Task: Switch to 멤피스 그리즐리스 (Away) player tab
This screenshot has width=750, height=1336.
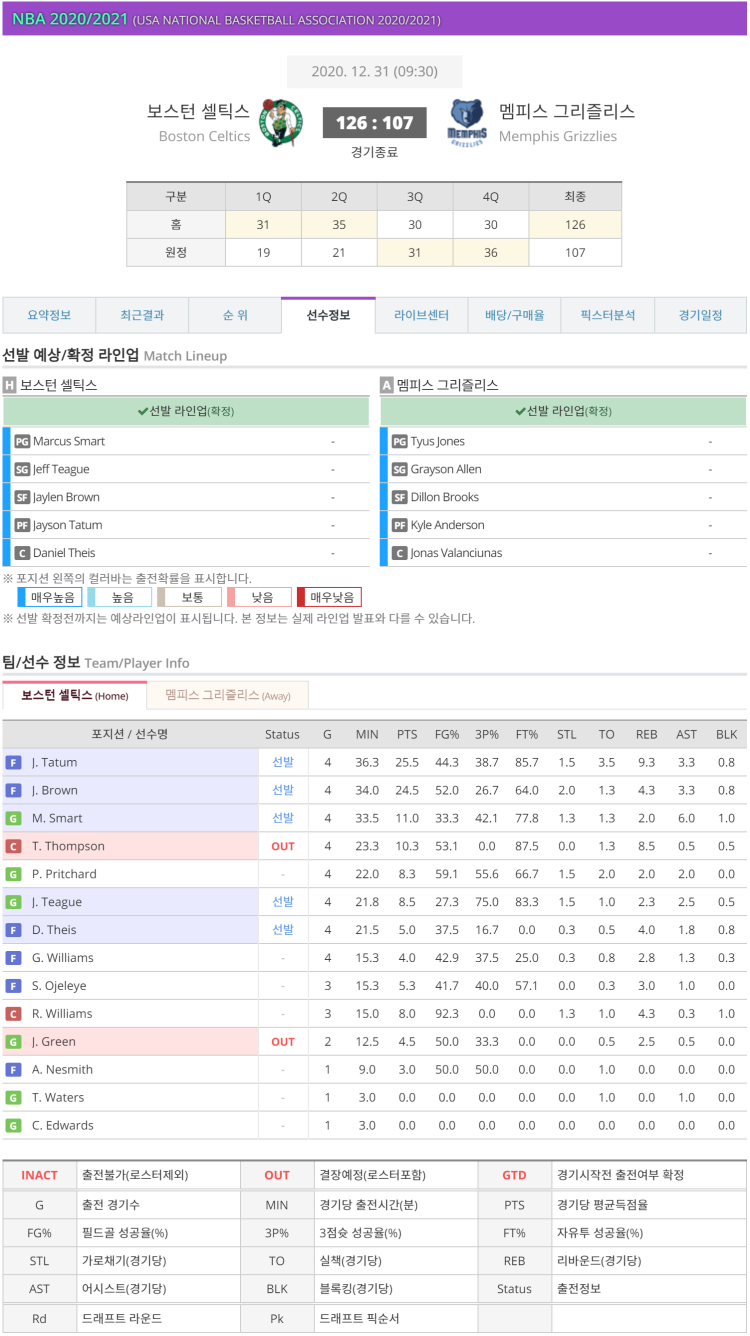Action: tap(227, 695)
